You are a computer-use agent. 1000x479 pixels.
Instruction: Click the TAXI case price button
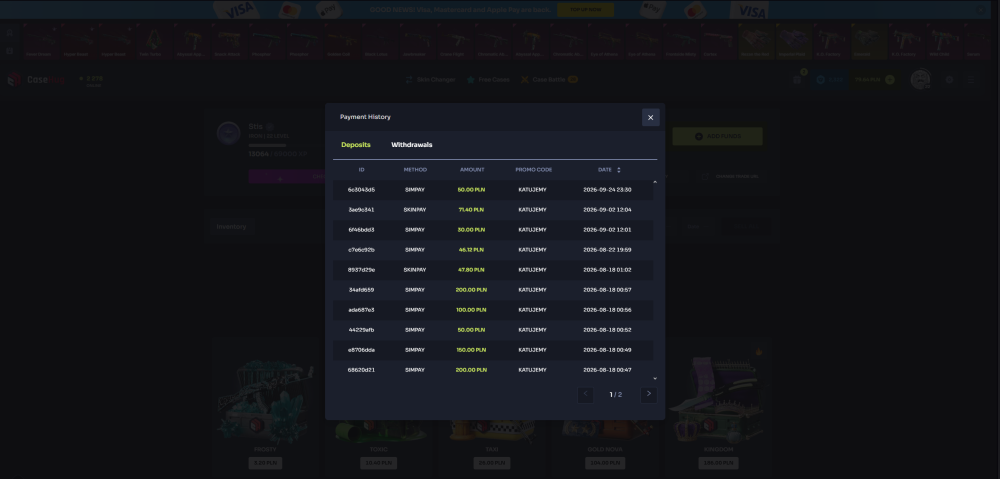[492, 463]
